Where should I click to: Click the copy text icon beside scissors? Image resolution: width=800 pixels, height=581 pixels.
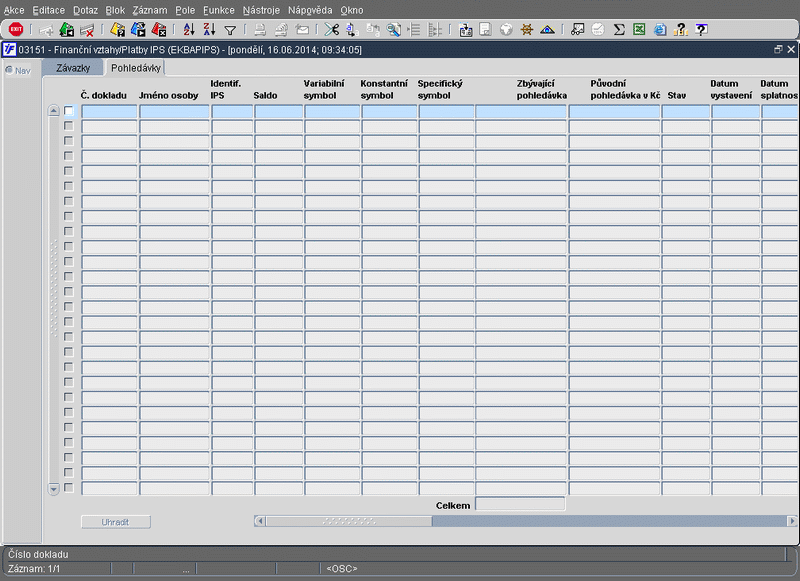(352, 30)
